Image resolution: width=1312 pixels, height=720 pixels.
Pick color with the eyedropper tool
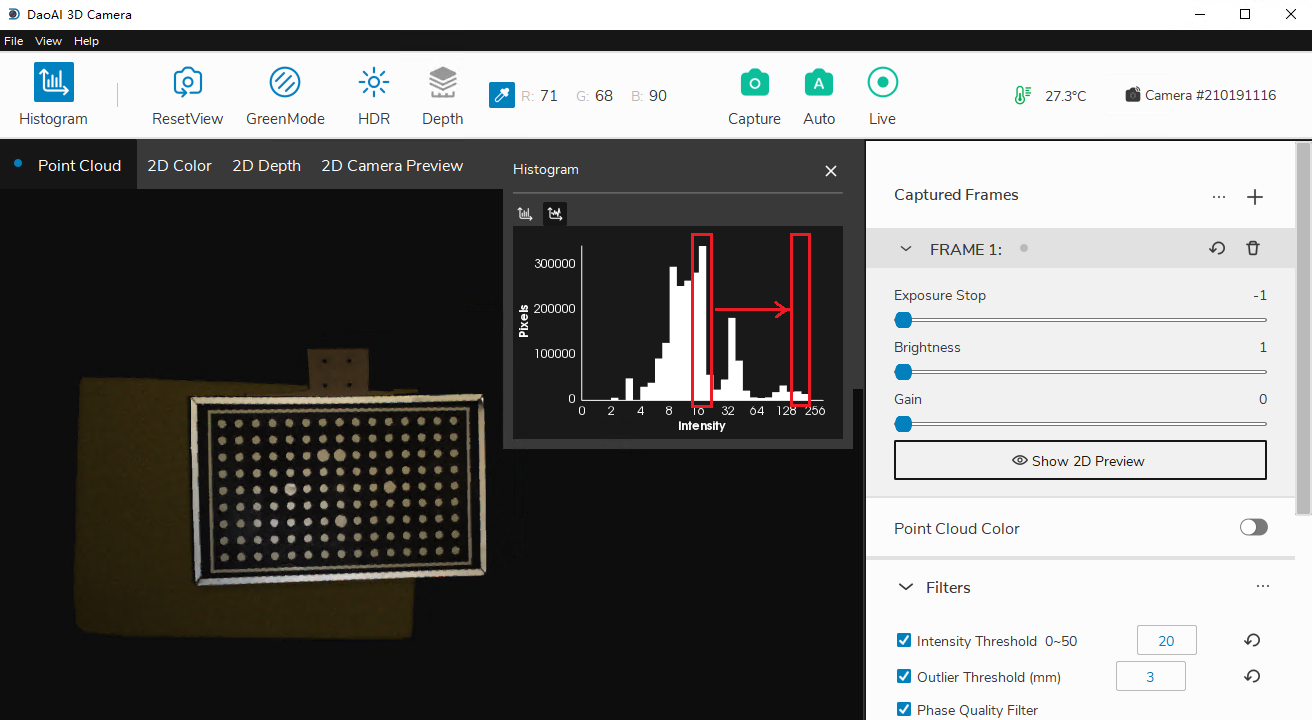[501, 96]
